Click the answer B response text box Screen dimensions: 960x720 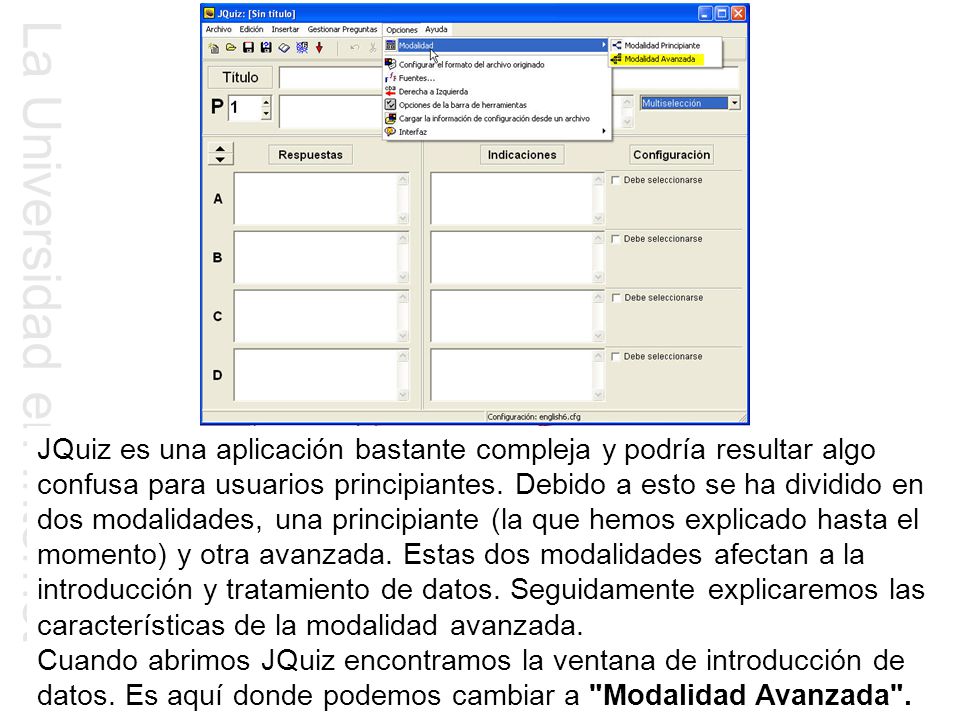(316, 258)
